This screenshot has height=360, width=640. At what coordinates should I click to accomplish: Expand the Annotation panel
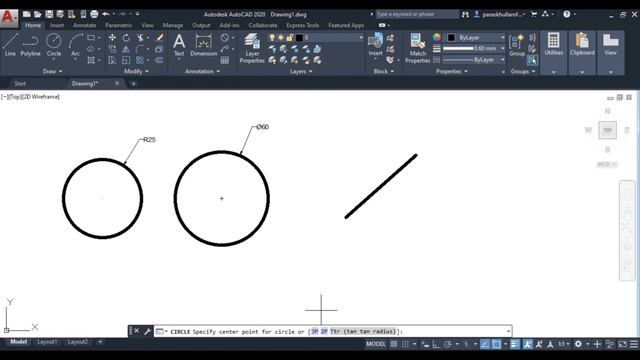tap(202, 71)
